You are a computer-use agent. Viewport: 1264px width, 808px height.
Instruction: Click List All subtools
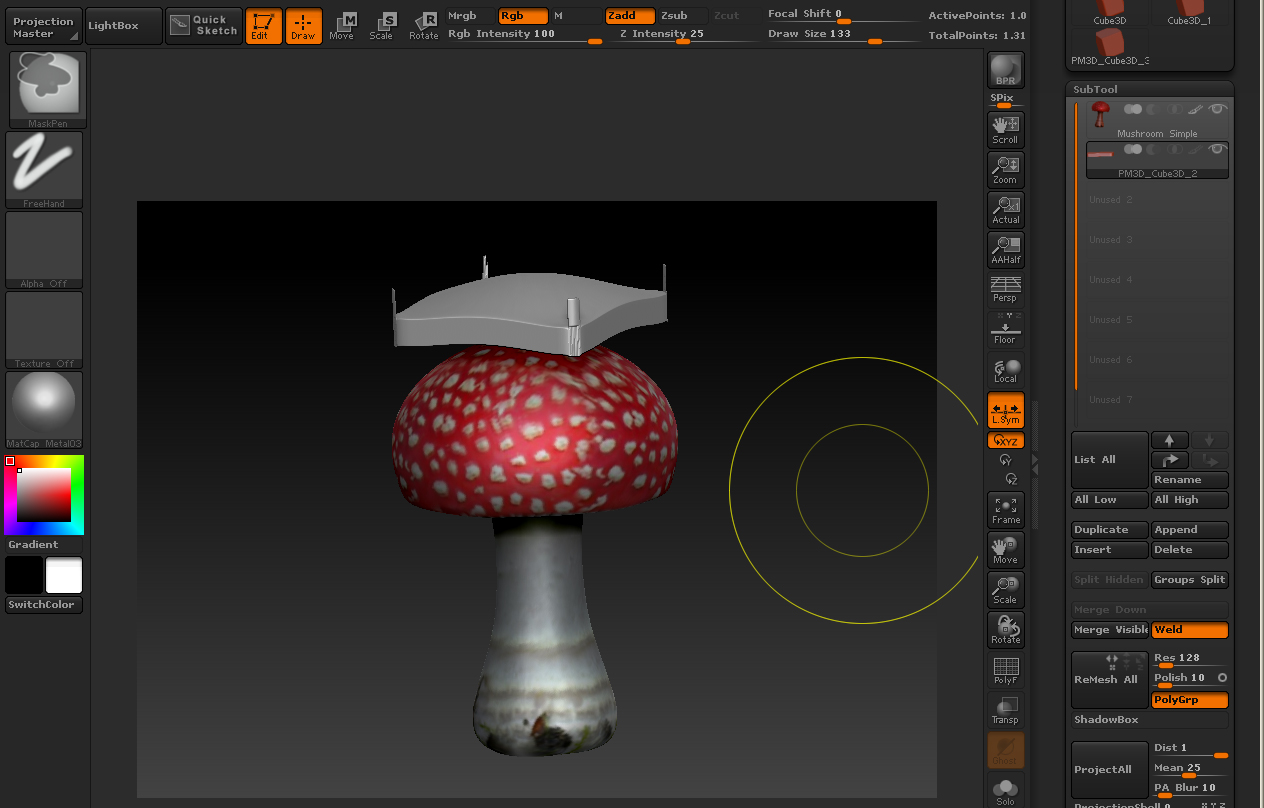(1109, 460)
